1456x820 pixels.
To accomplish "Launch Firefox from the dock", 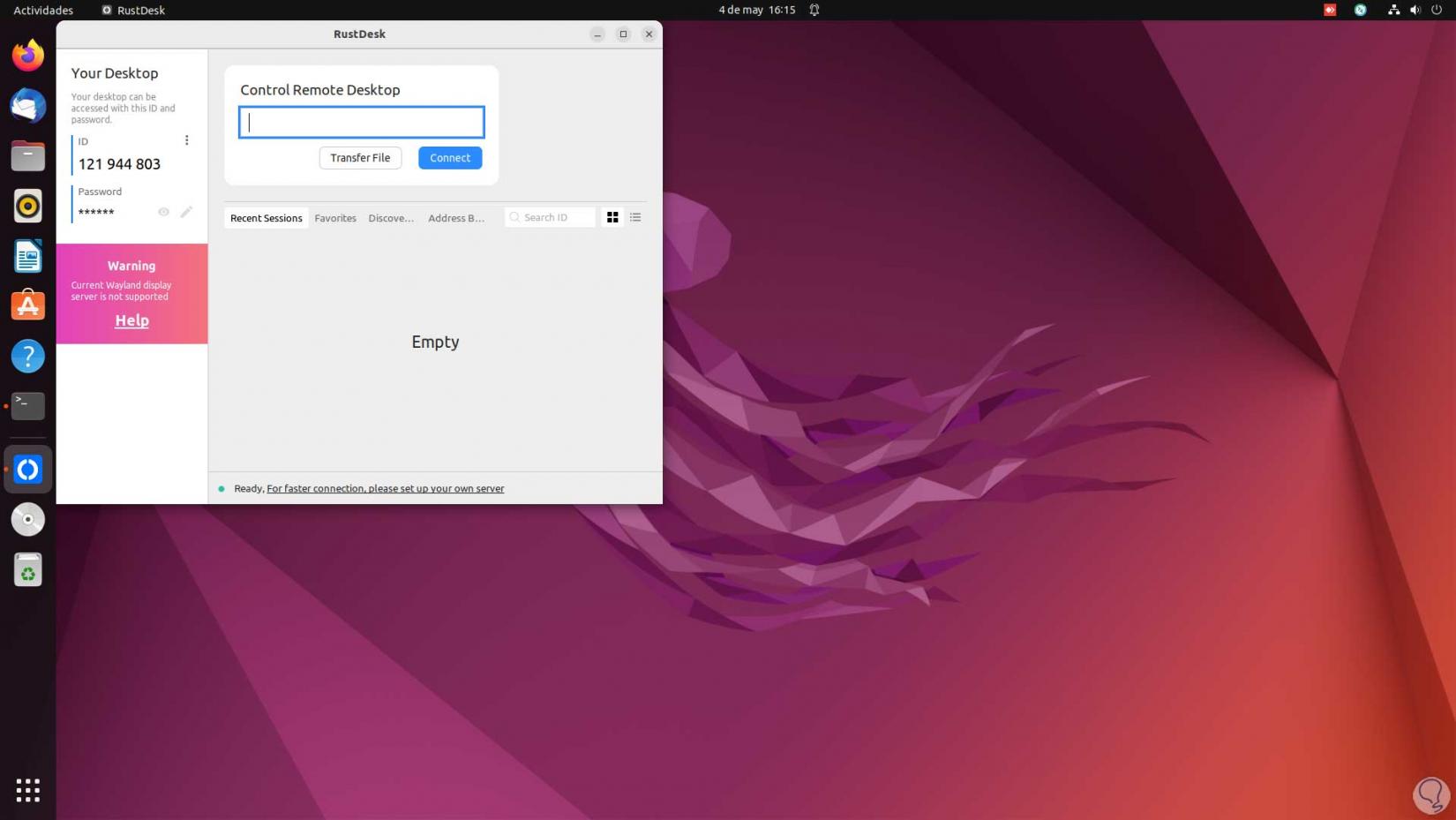I will tap(28, 56).
